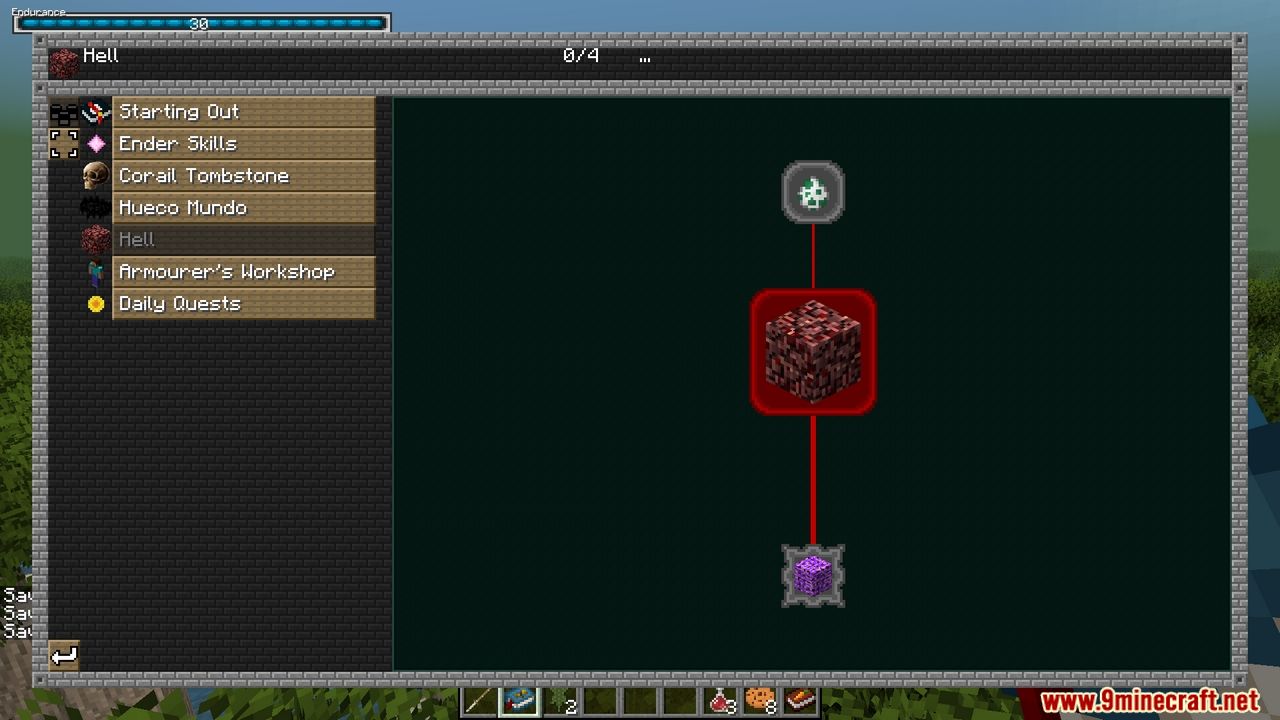This screenshot has height=720, width=1280.
Task: Click the Starting Out compass icon
Action: point(96,112)
